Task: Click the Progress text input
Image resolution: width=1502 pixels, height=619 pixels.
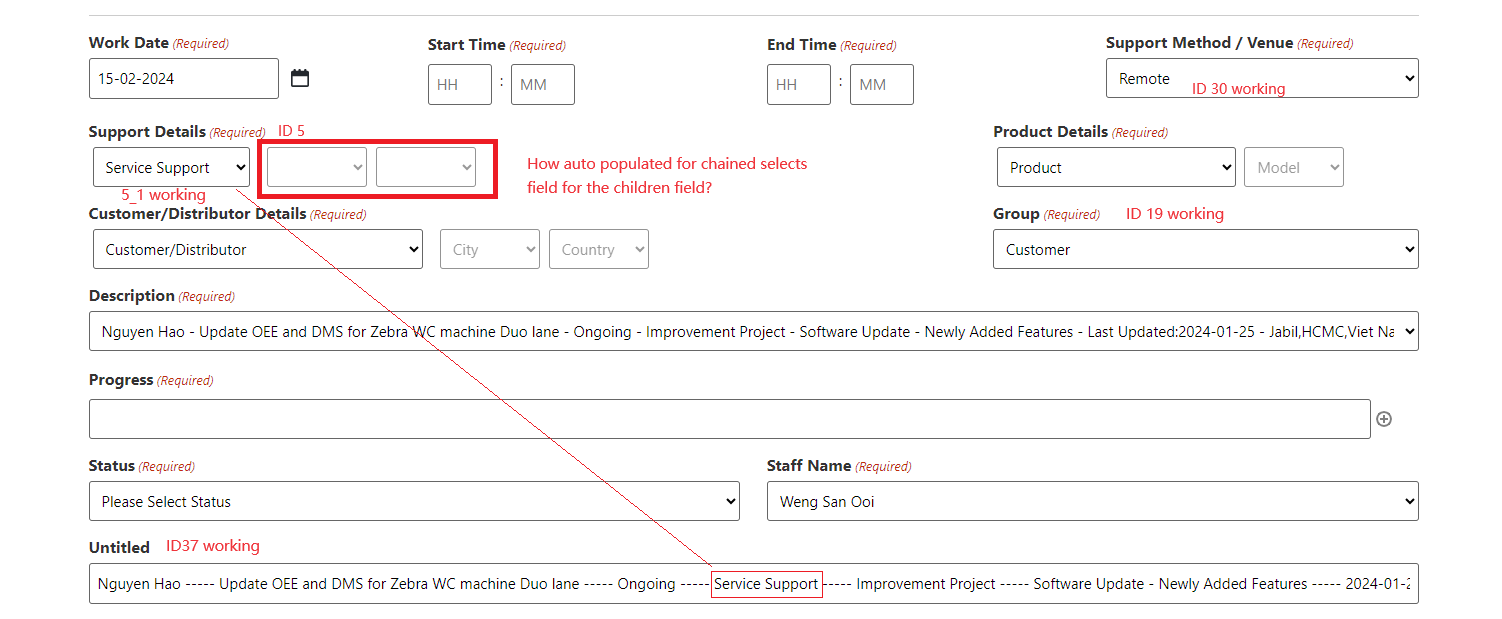Action: (x=730, y=419)
